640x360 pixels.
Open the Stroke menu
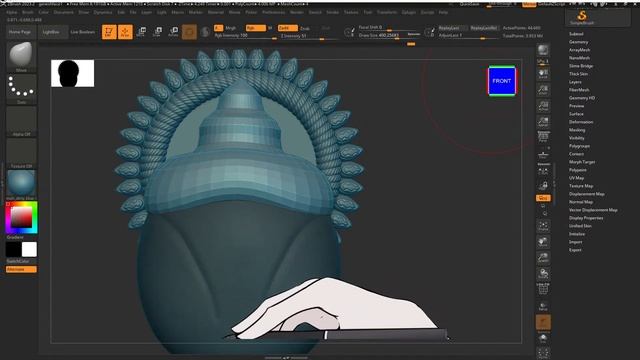pos(332,12)
